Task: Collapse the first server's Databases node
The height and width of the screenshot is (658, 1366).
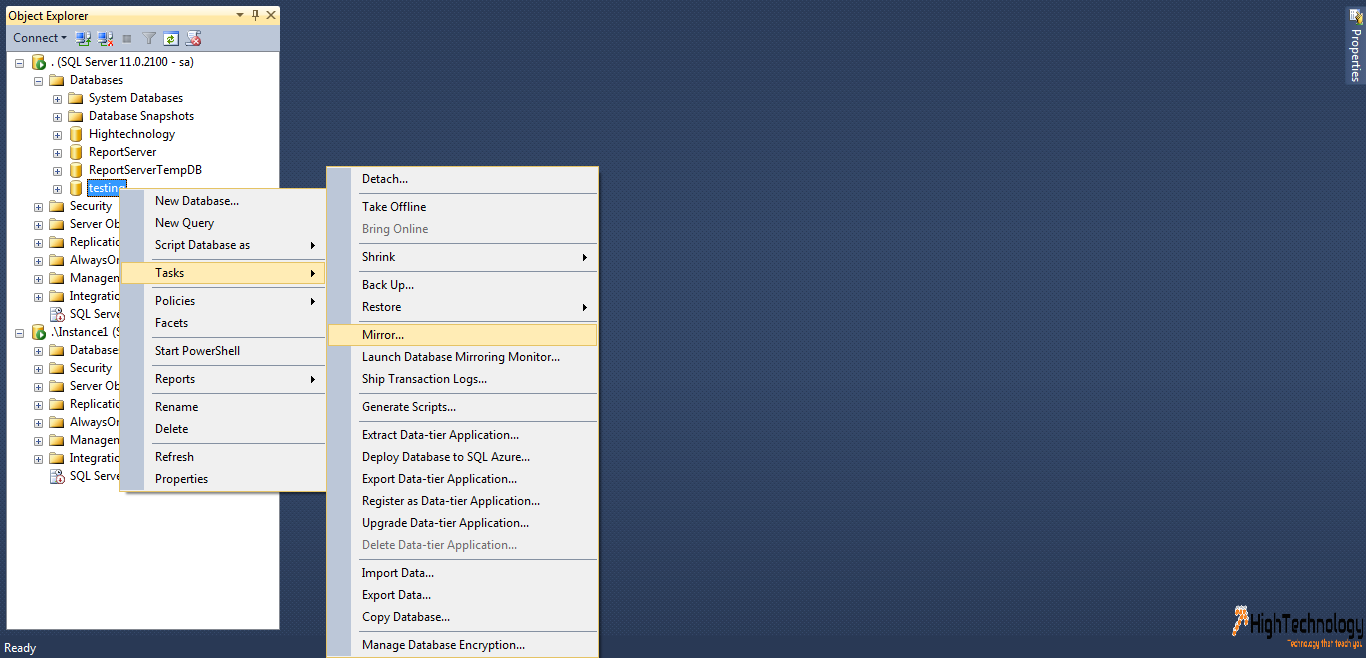Action: pyautogui.click(x=38, y=80)
